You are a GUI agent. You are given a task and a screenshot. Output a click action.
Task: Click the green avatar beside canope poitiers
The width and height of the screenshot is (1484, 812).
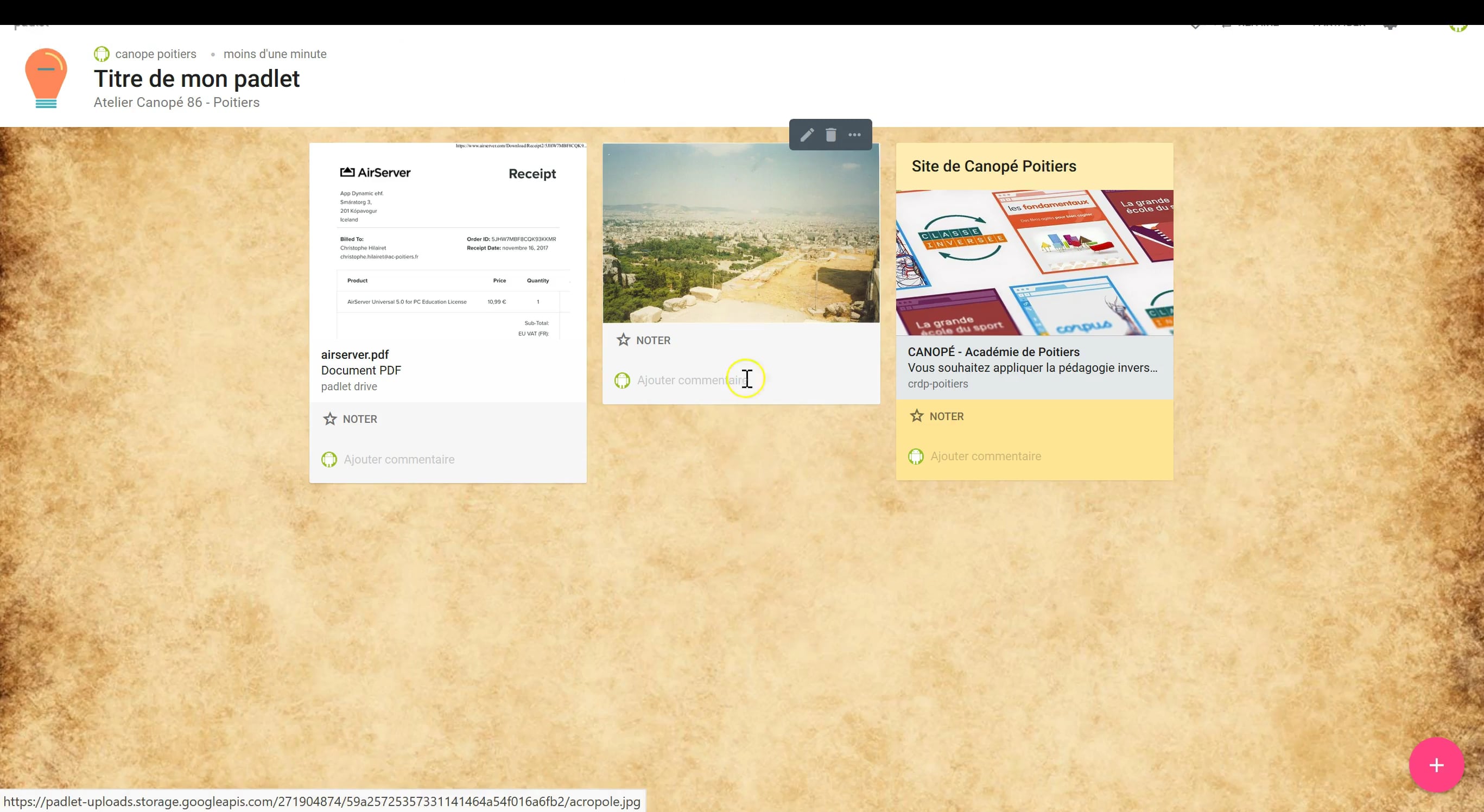[x=102, y=54]
